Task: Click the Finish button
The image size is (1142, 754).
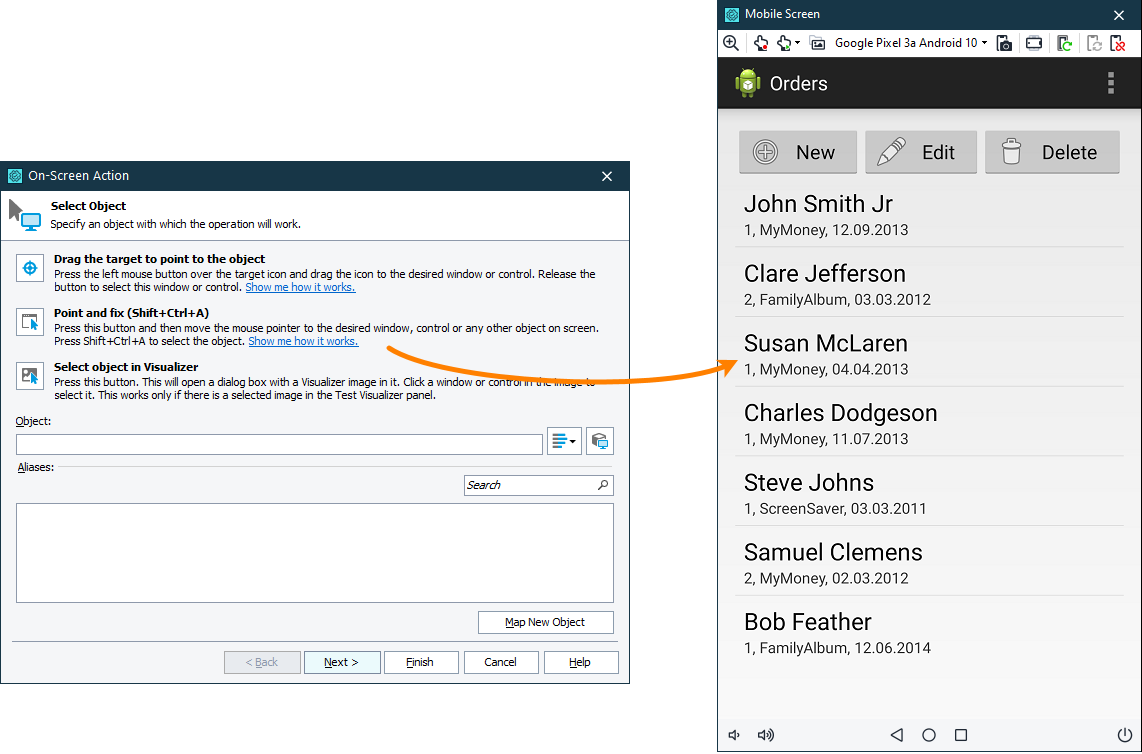Action: 420,662
